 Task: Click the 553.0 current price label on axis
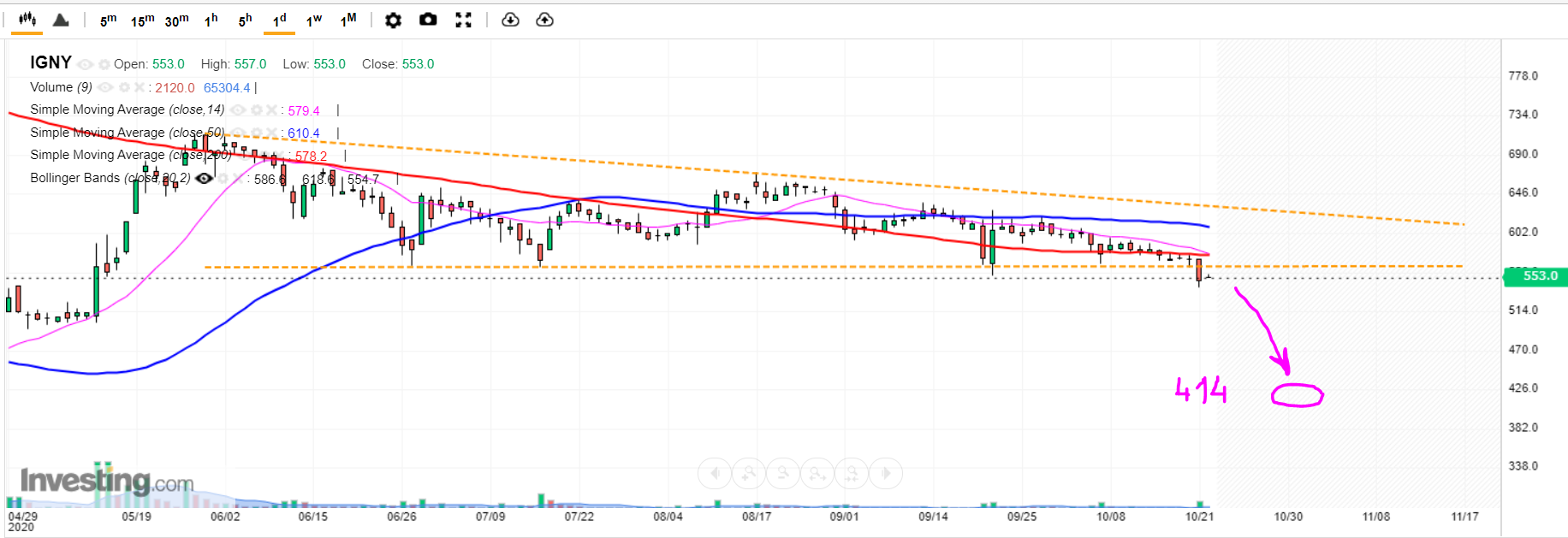1538,275
